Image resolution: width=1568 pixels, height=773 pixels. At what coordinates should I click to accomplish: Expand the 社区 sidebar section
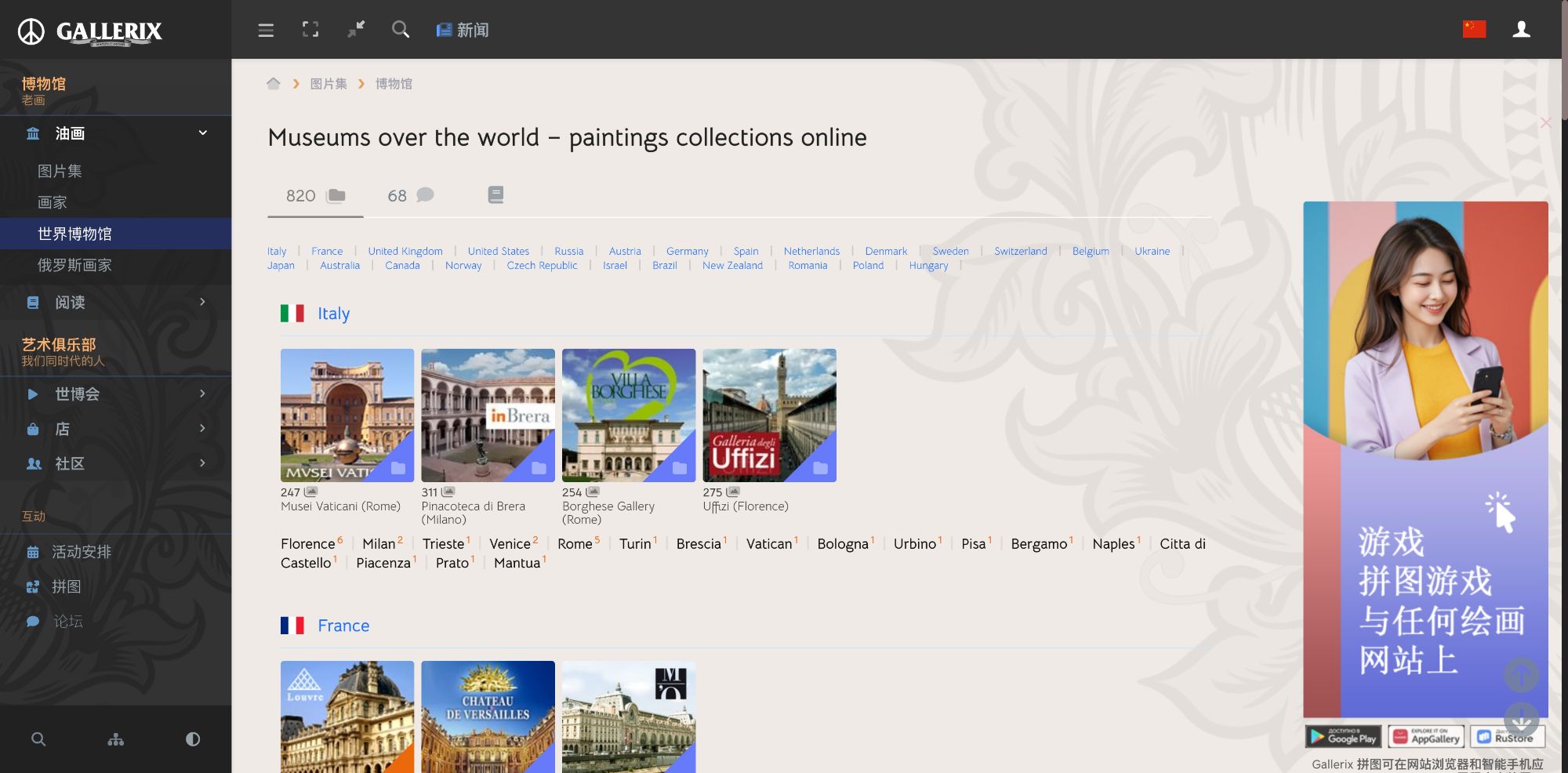pyautogui.click(x=115, y=463)
